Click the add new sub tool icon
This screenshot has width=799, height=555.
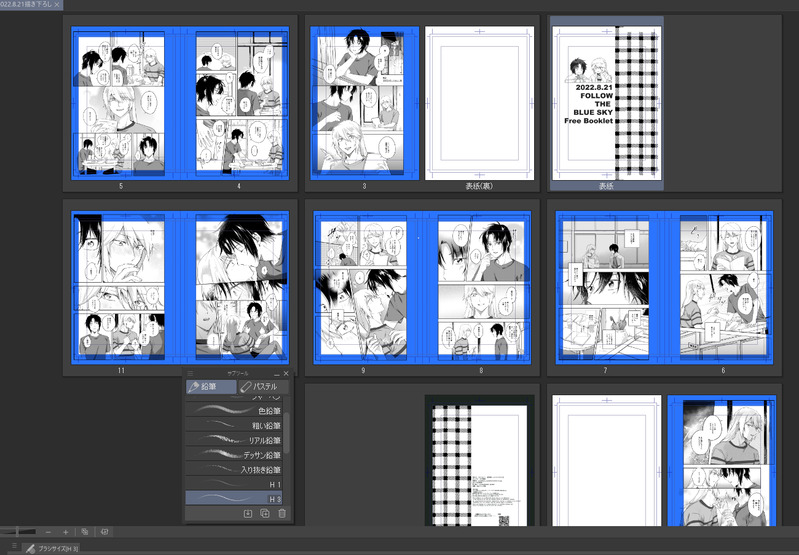pyautogui.click(x=248, y=513)
